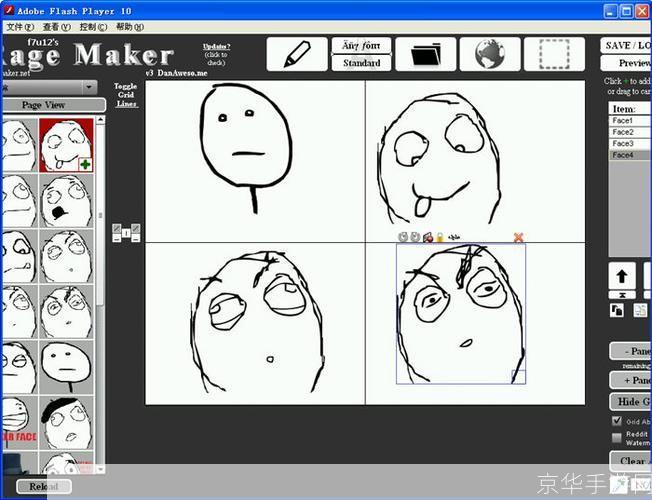This screenshot has height=500, width=652.
Task: Toggle Grid Lines on canvas
Action: click(x=125, y=94)
